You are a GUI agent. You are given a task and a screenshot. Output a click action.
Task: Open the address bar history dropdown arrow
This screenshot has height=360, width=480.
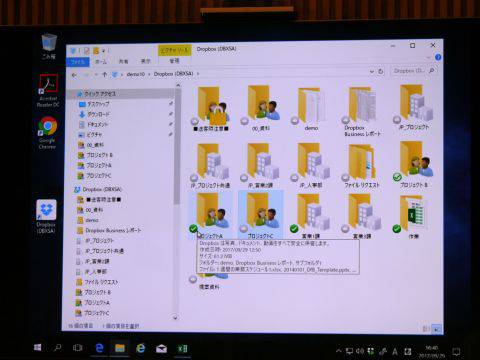pyautogui.click(x=372, y=71)
